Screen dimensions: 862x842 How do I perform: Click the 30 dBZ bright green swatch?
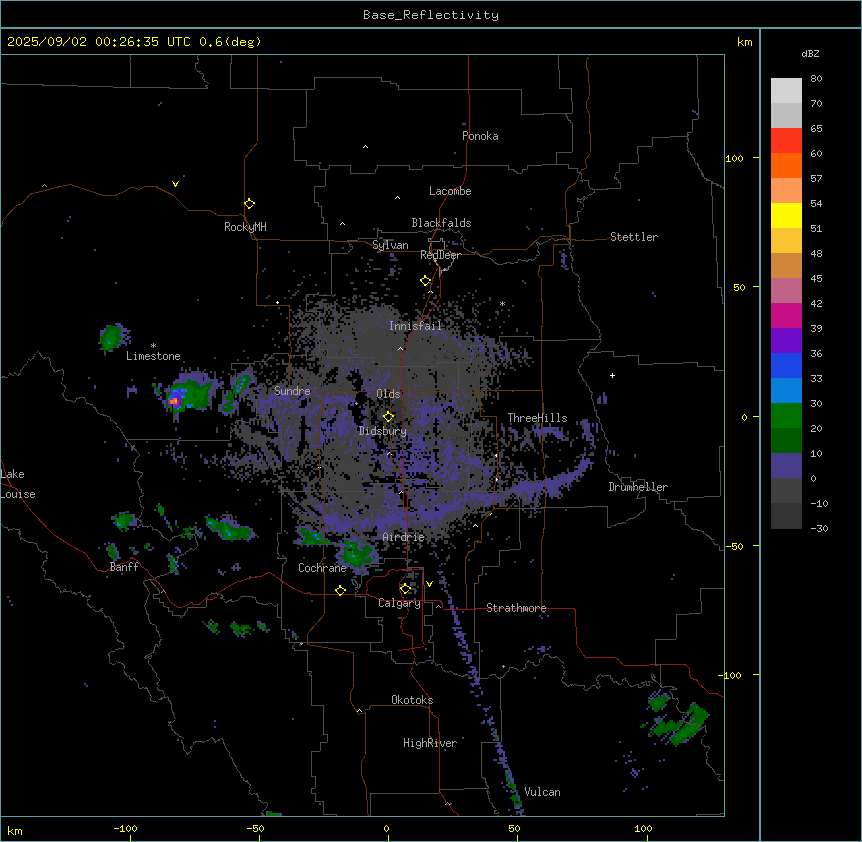pyautogui.click(x=786, y=416)
